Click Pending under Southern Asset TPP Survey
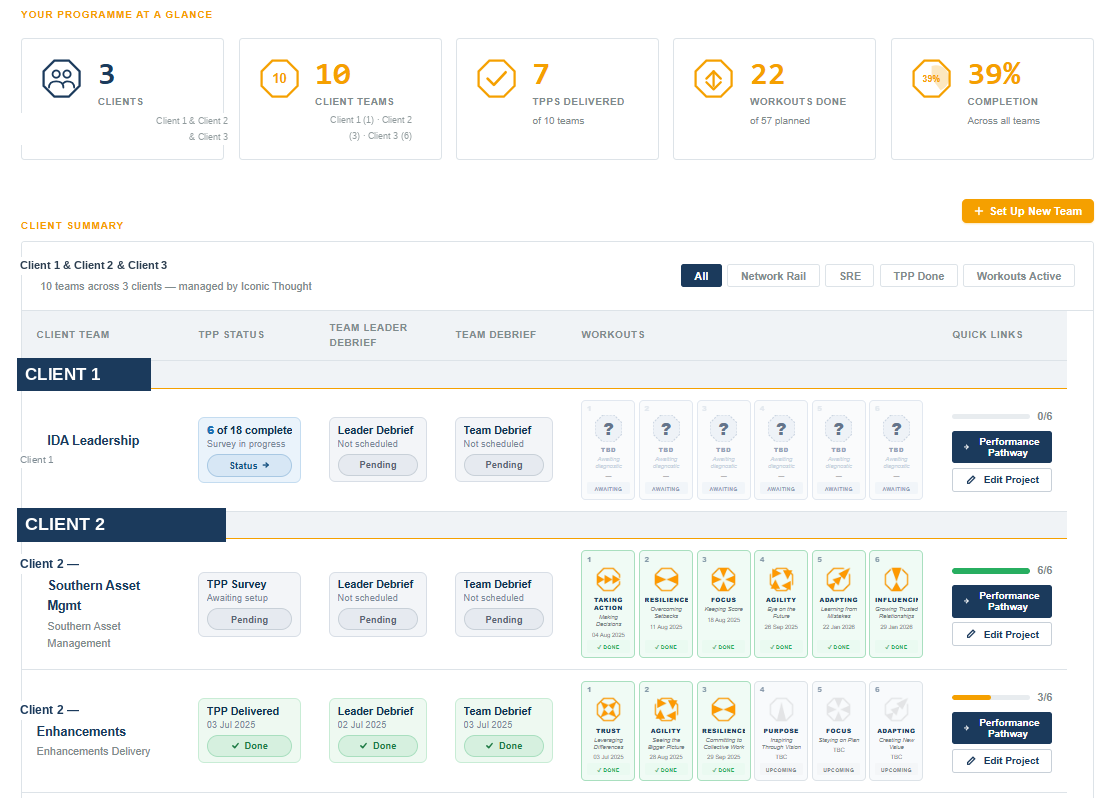The width and height of the screenshot is (1109, 798). tap(249, 620)
